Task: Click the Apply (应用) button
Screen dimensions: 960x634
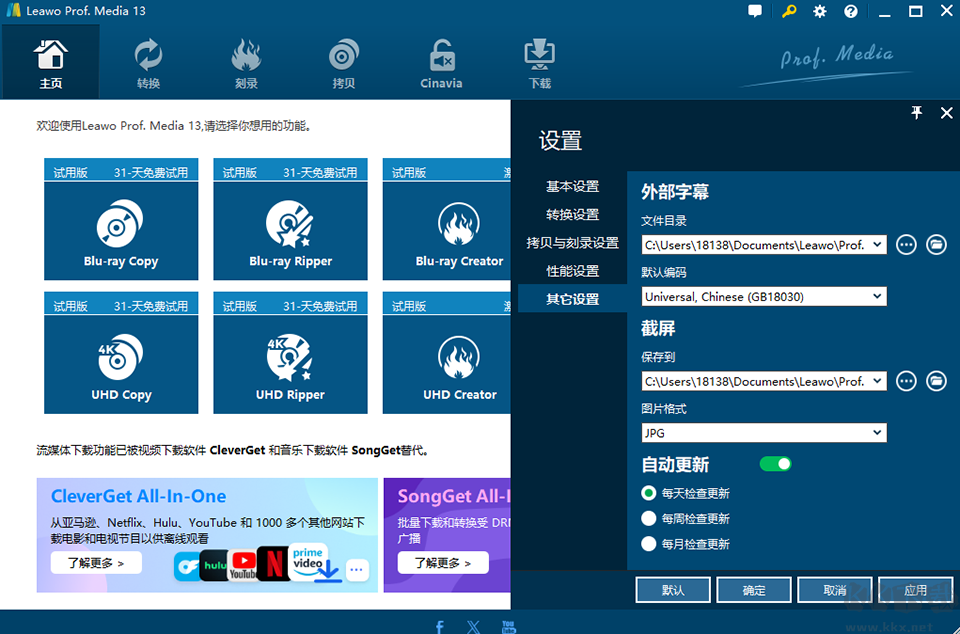Action: click(915, 590)
